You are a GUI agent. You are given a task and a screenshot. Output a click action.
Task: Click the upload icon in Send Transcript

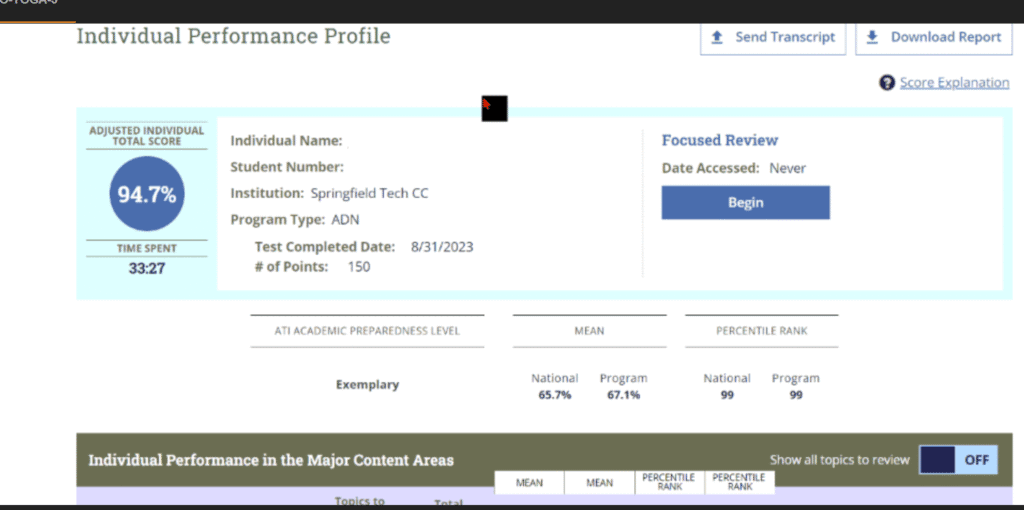[x=716, y=37]
